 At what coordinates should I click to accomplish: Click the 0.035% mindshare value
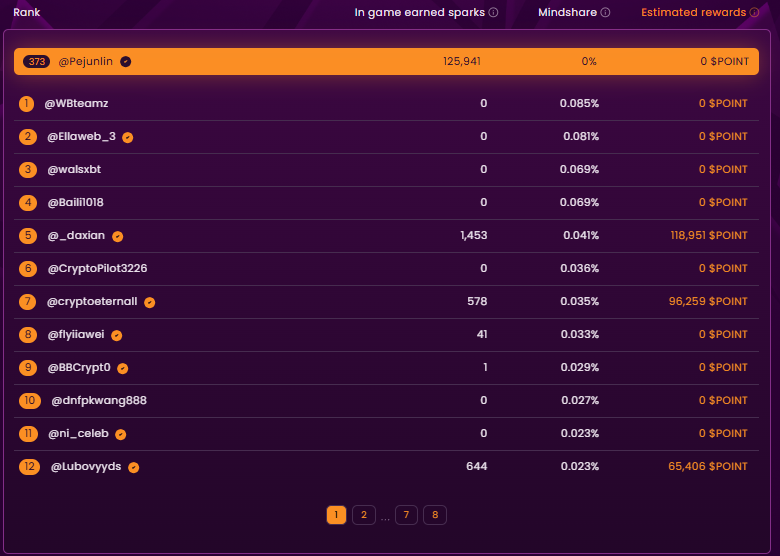pyautogui.click(x=580, y=301)
